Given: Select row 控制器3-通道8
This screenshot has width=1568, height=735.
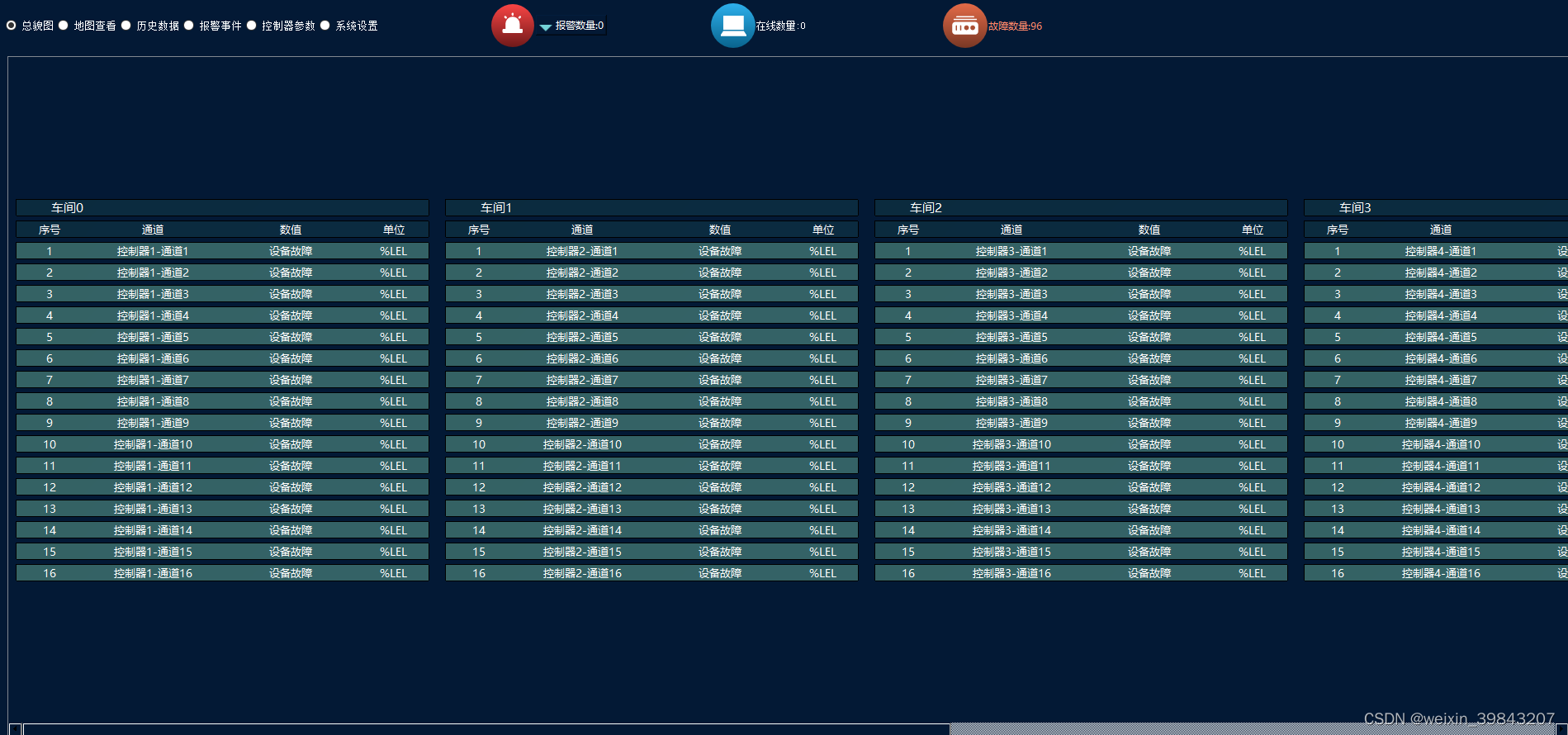Looking at the screenshot, I should 1081,401.
